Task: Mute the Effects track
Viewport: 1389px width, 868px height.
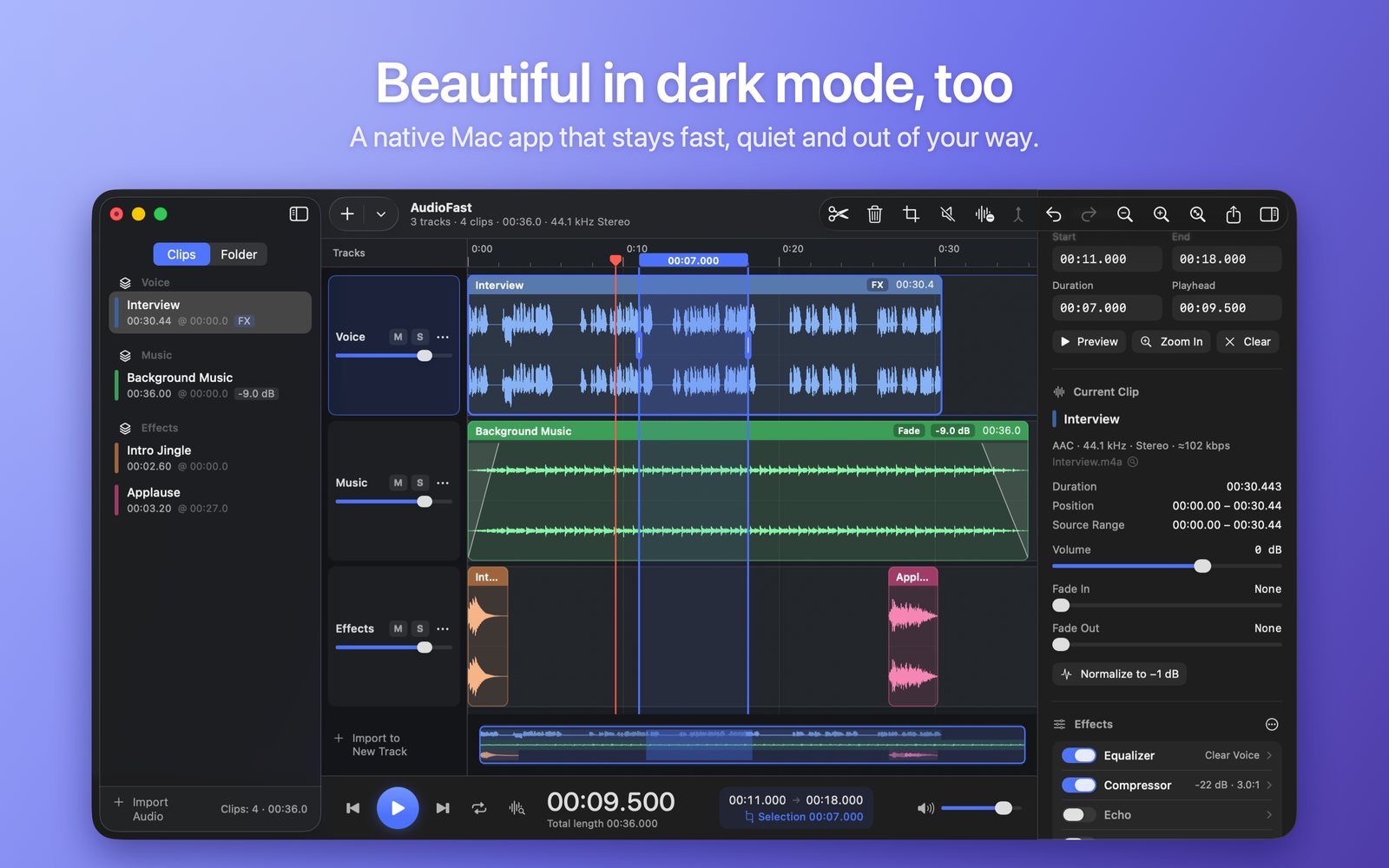Action: pyautogui.click(x=398, y=628)
